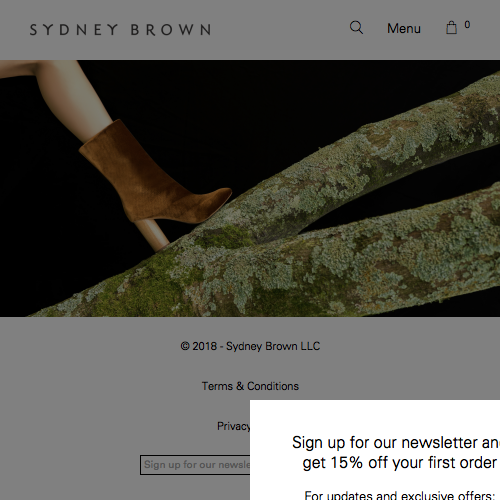Click the "© 2018 - Sydney Brown LLC" text

(x=250, y=346)
